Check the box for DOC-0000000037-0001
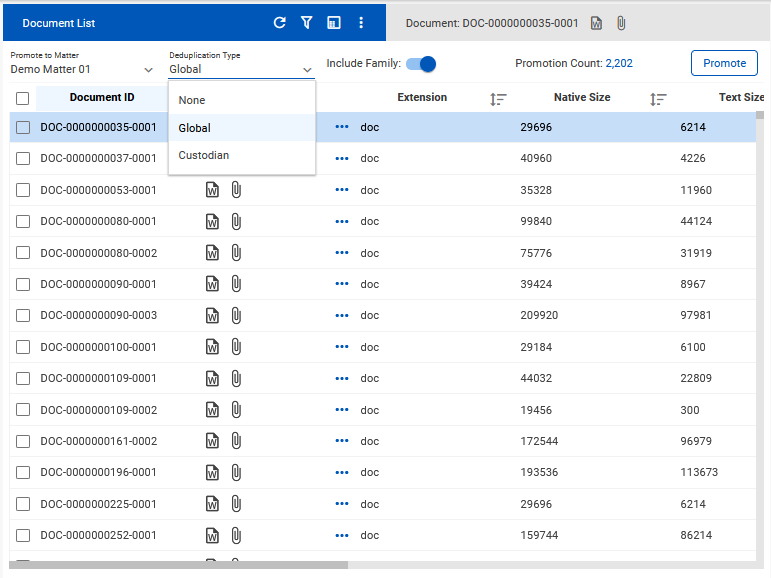Viewport: 771px width, 578px height. pyautogui.click(x=23, y=158)
